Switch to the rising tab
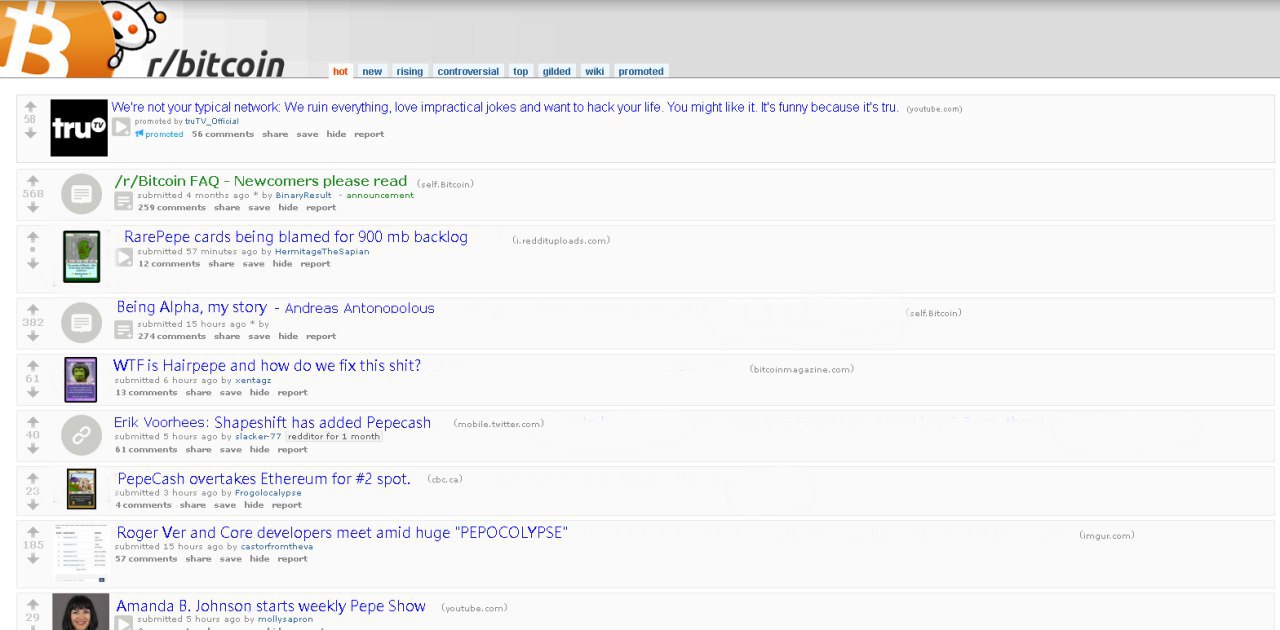The height and width of the screenshot is (630, 1280). pyautogui.click(x=409, y=71)
